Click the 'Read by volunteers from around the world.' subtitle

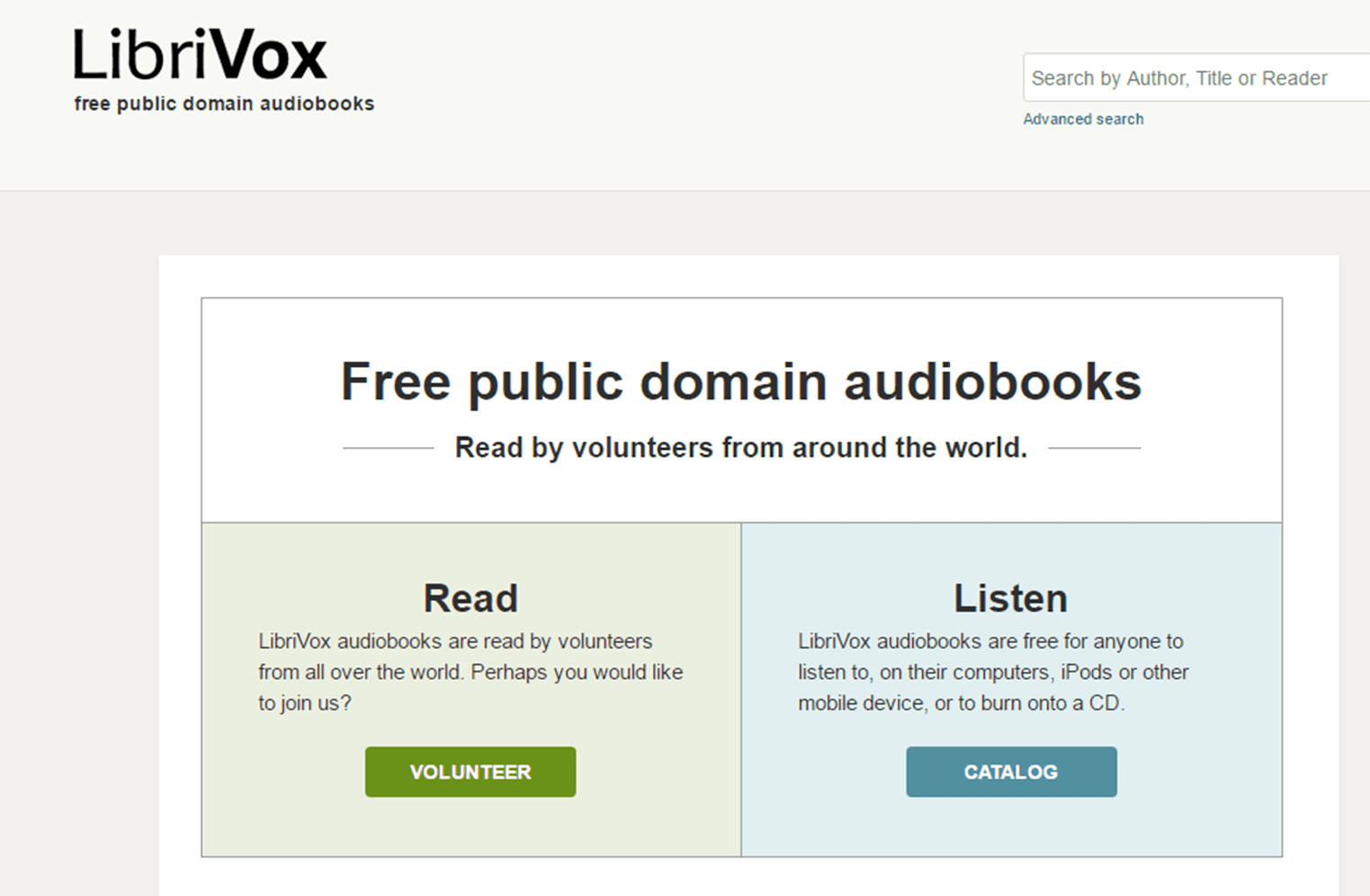tap(741, 447)
